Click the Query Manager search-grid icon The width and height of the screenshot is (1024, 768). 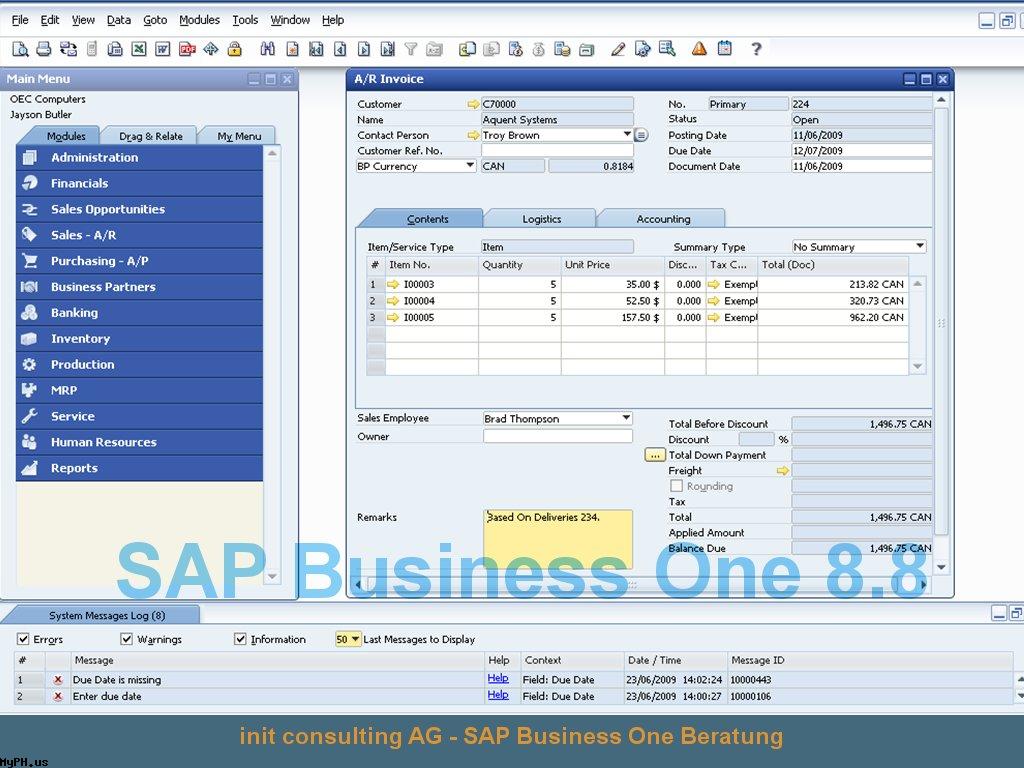pos(667,49)
